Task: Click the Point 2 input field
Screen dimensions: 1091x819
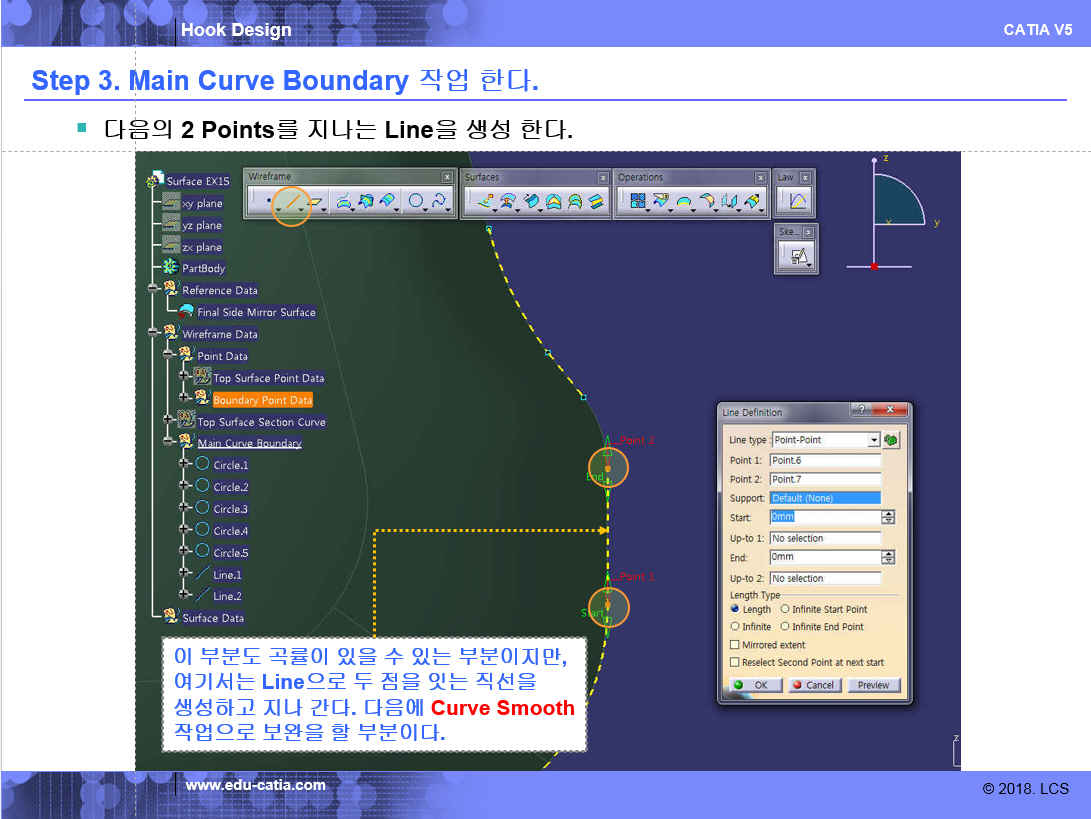Action: pyautogui.click(x=824, y=479)
